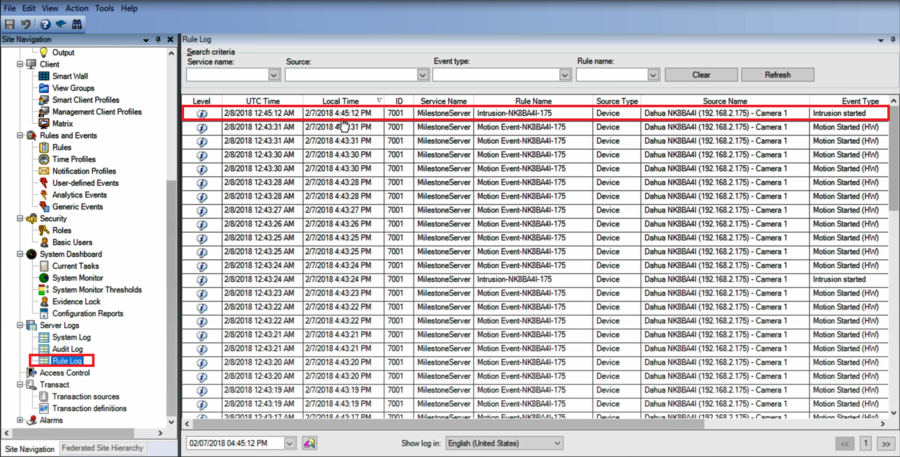This screenshot has height=457, width=900.
Task: Click the System Monitor icon
Action: coord(44,278)
